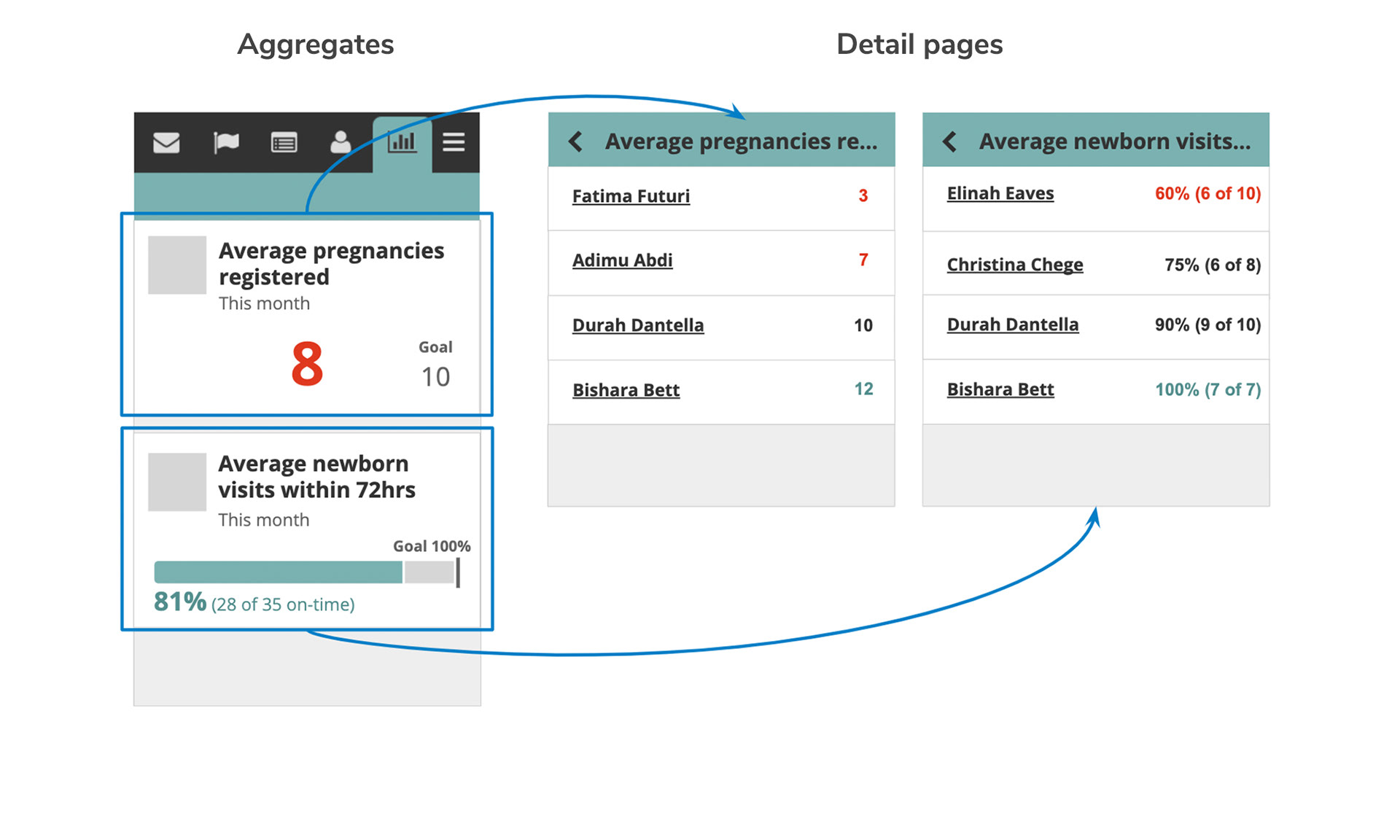Open Adimu Abdi's profile link
This screenshot has width=1400, height=840.
(622, 260)
